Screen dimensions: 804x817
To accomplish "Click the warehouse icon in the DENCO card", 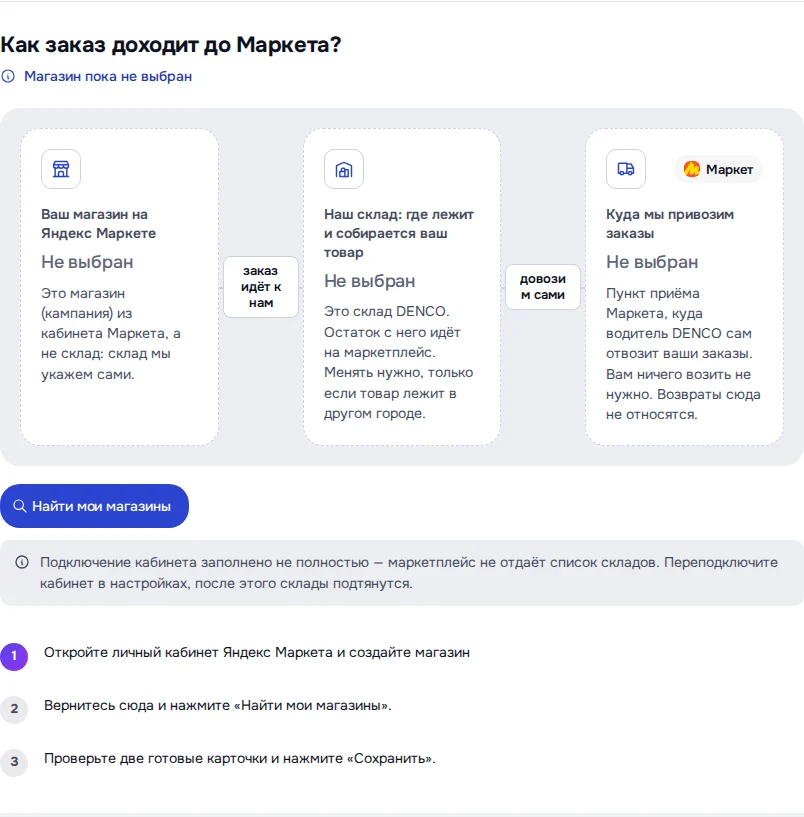I will point(344,169).
